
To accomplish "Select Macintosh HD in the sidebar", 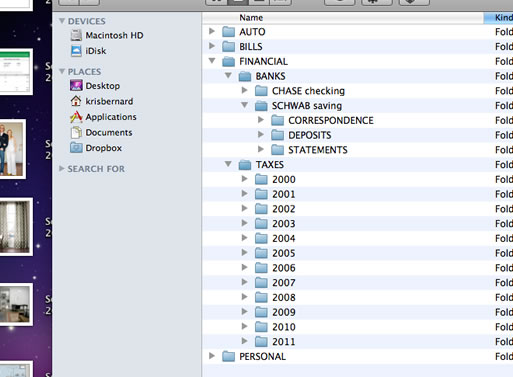I will tap(107, 35).
